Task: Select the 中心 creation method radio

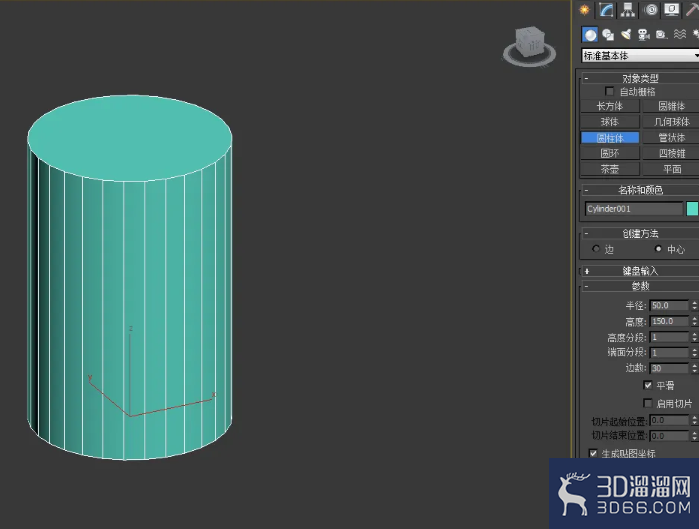Action: (x=658, y=249)
